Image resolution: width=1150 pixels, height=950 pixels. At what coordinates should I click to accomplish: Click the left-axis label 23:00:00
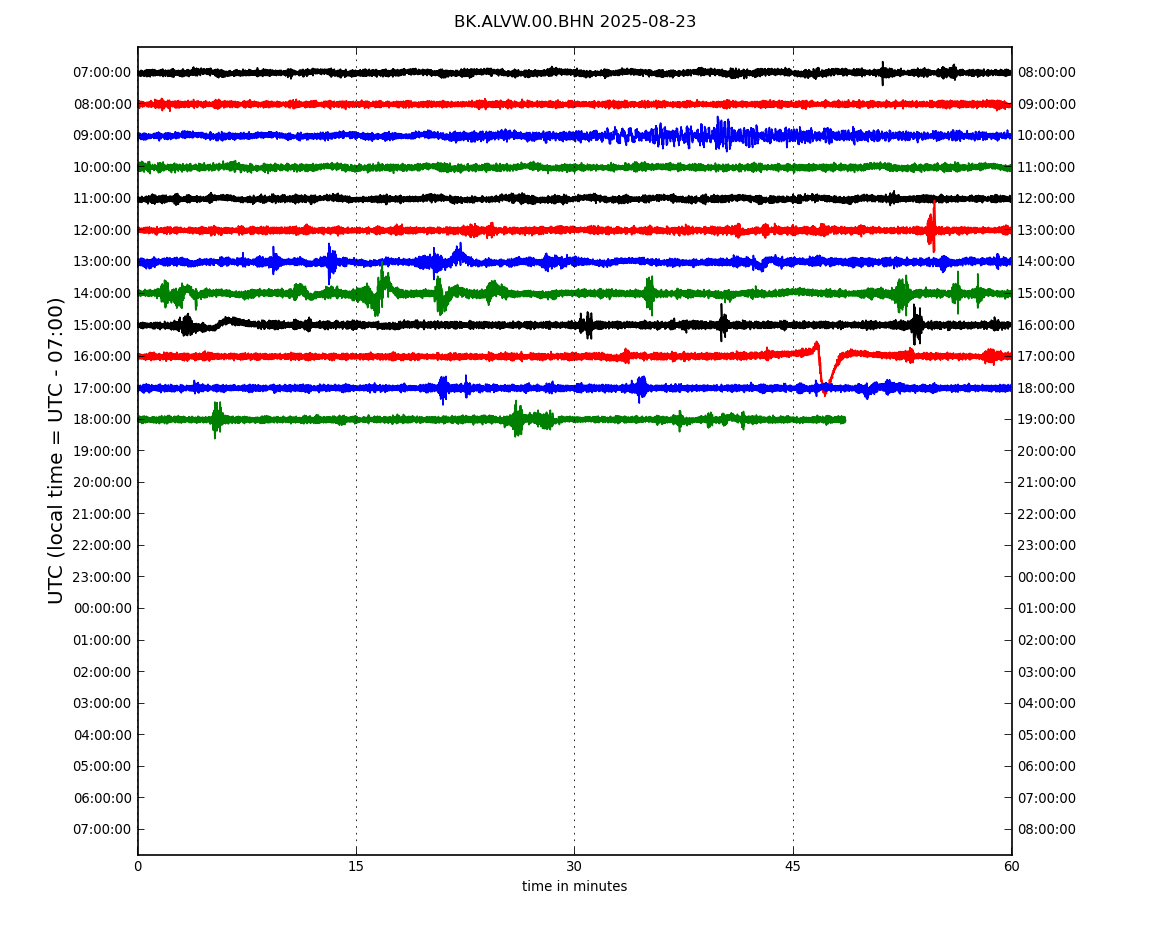102,577
